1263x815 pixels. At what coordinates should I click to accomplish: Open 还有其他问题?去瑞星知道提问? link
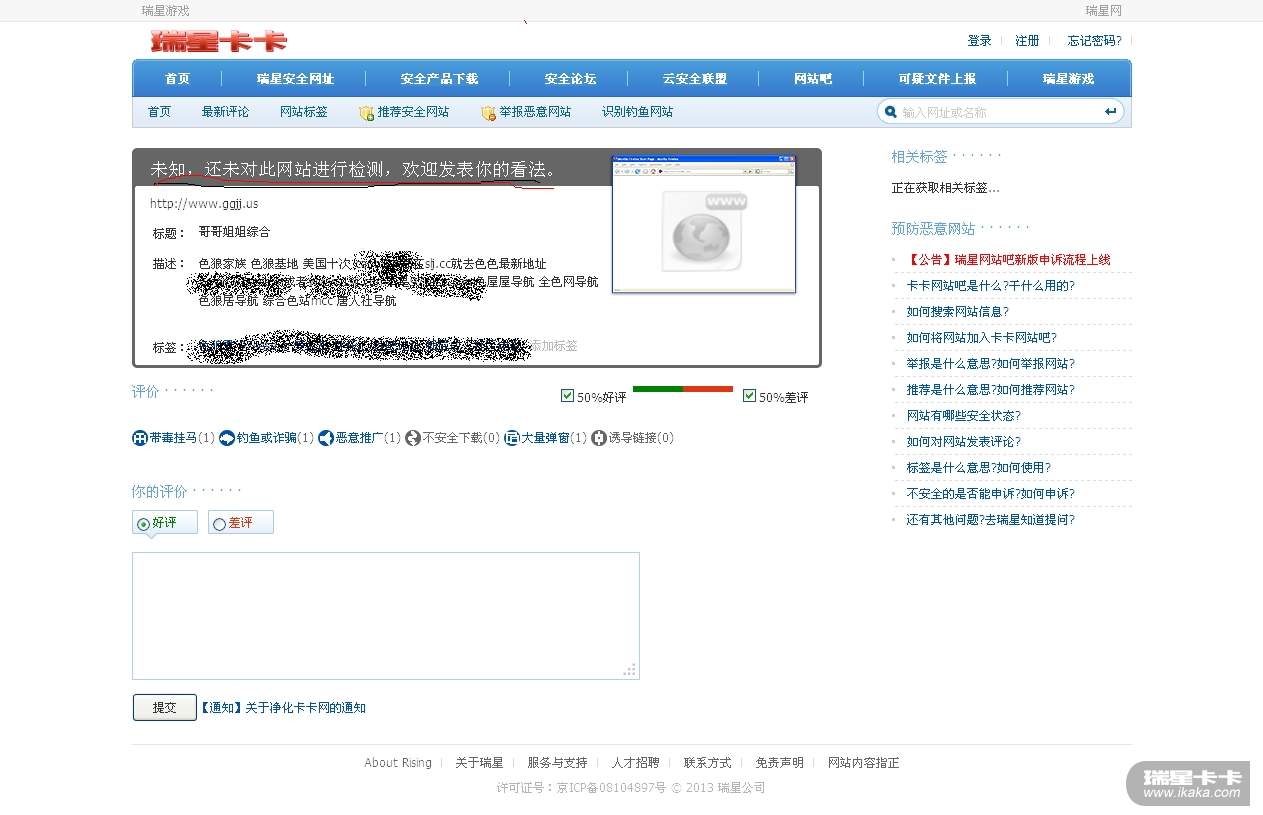pyautogui.click(x=991, y=520)
